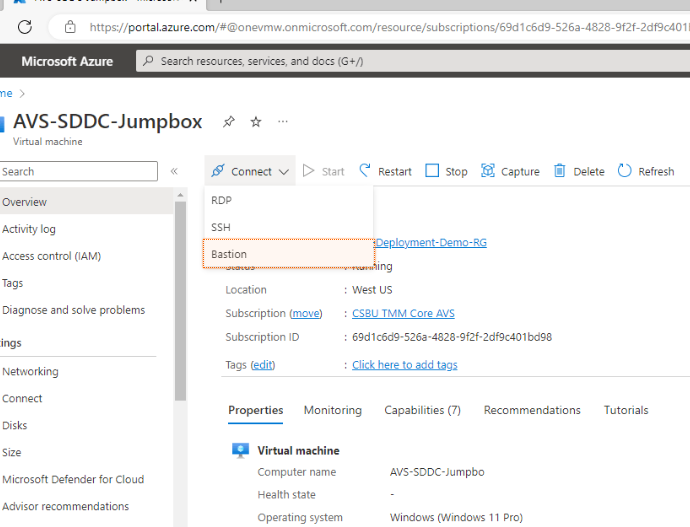The image size is (690, 527).
Task: Open the CSBU TMM Core AVS subscription link
Action: (x=403, y=313)
